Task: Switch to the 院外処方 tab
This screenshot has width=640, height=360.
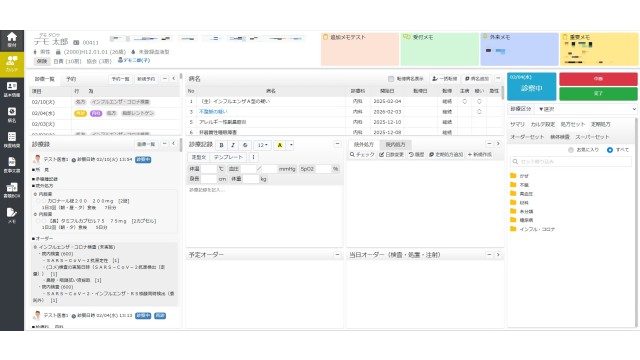Action: [364, 144]
